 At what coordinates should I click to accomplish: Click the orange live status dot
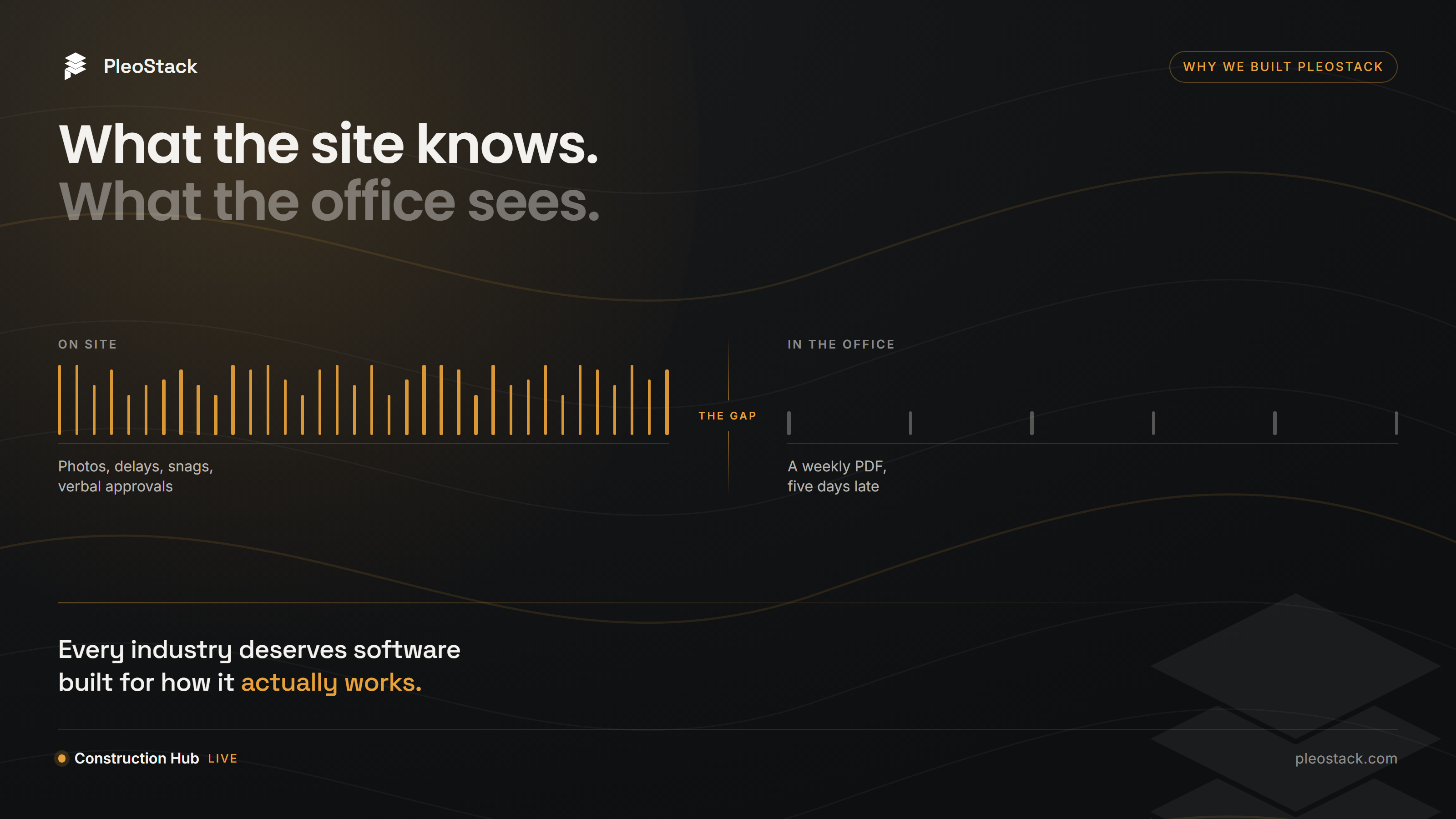pyautogui.click(x=61, y=758)
